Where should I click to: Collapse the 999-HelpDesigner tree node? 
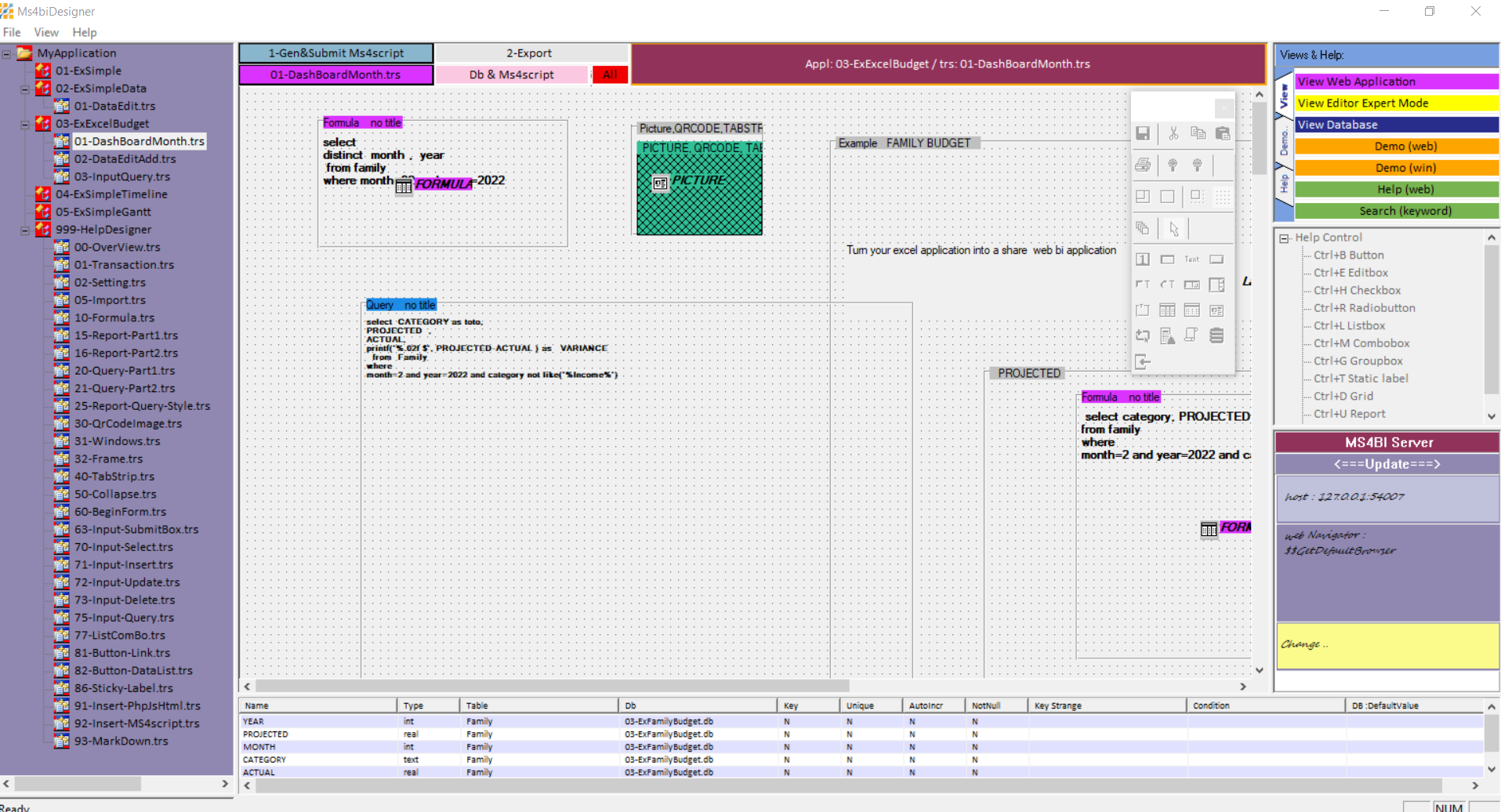pyautogui.click(x=25, y=230)
